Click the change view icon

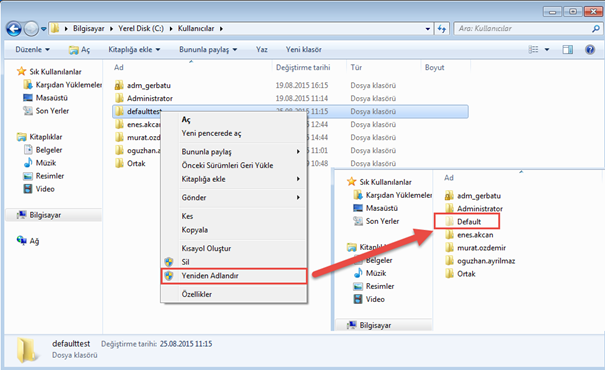point(533,49)
